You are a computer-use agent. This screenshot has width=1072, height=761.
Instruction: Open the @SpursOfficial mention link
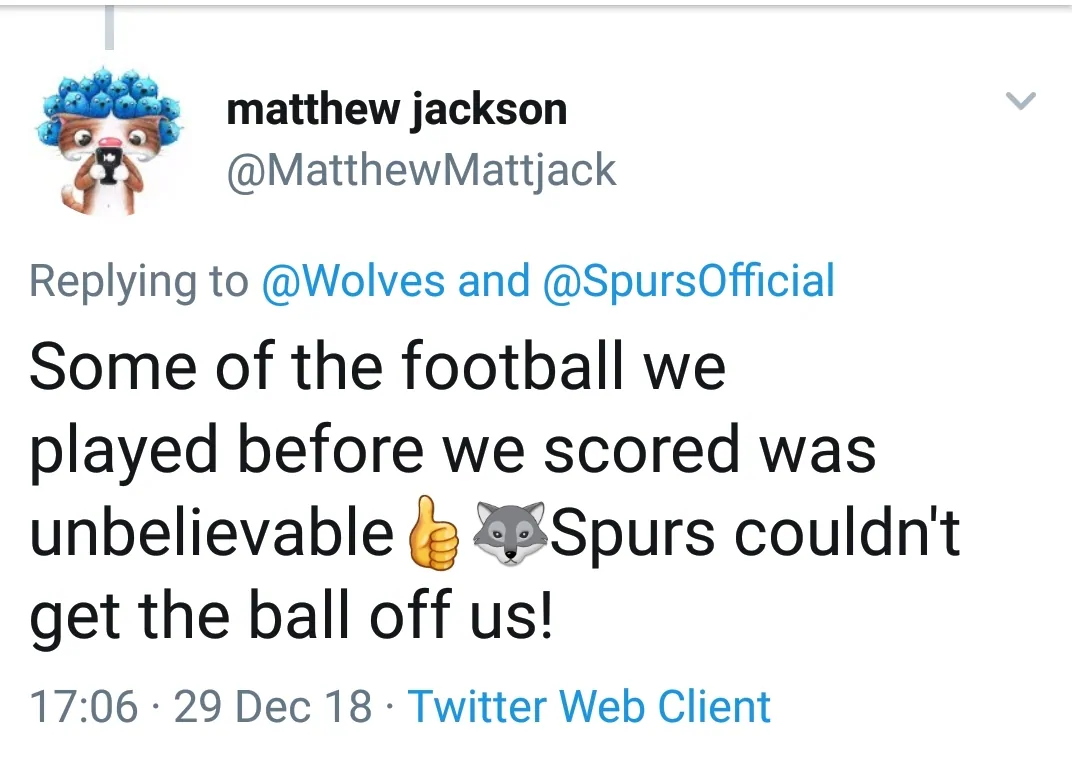tap(688, 281)
